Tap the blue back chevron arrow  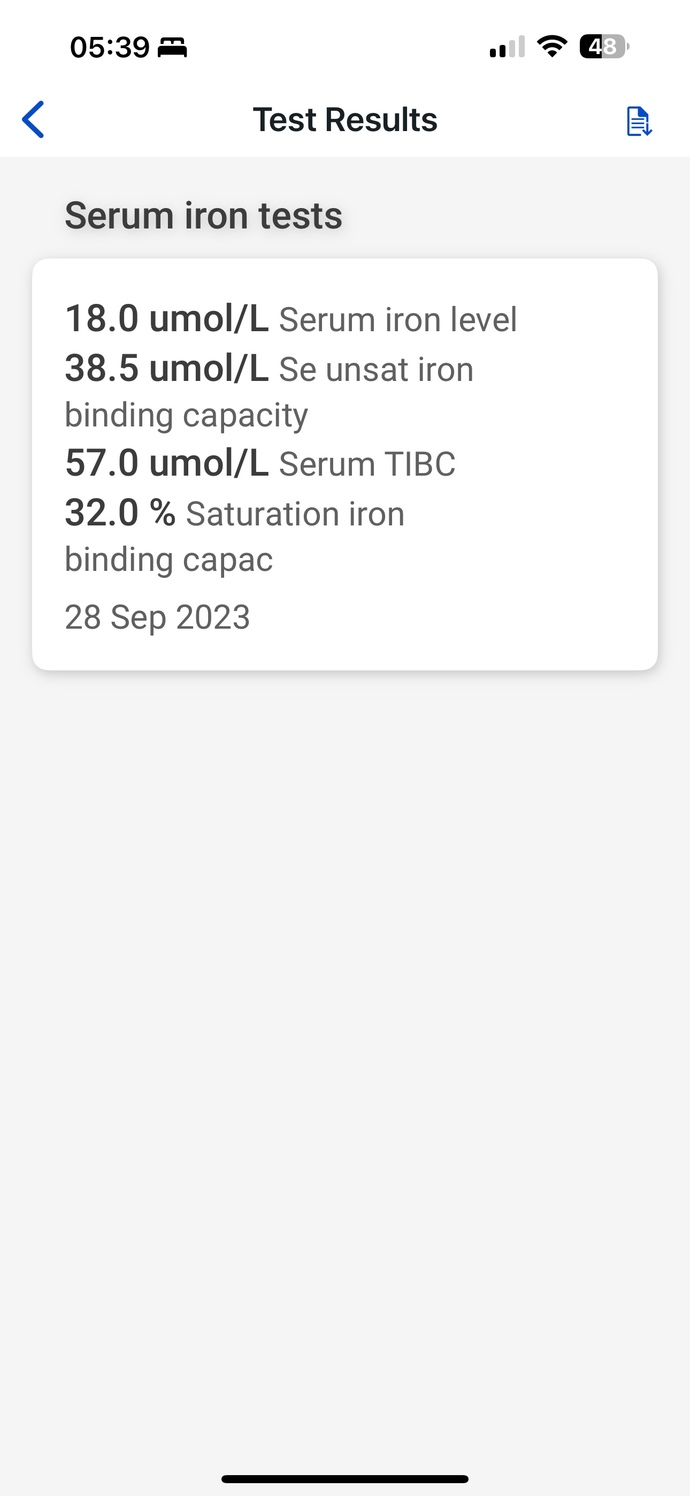tap(33, 119)
